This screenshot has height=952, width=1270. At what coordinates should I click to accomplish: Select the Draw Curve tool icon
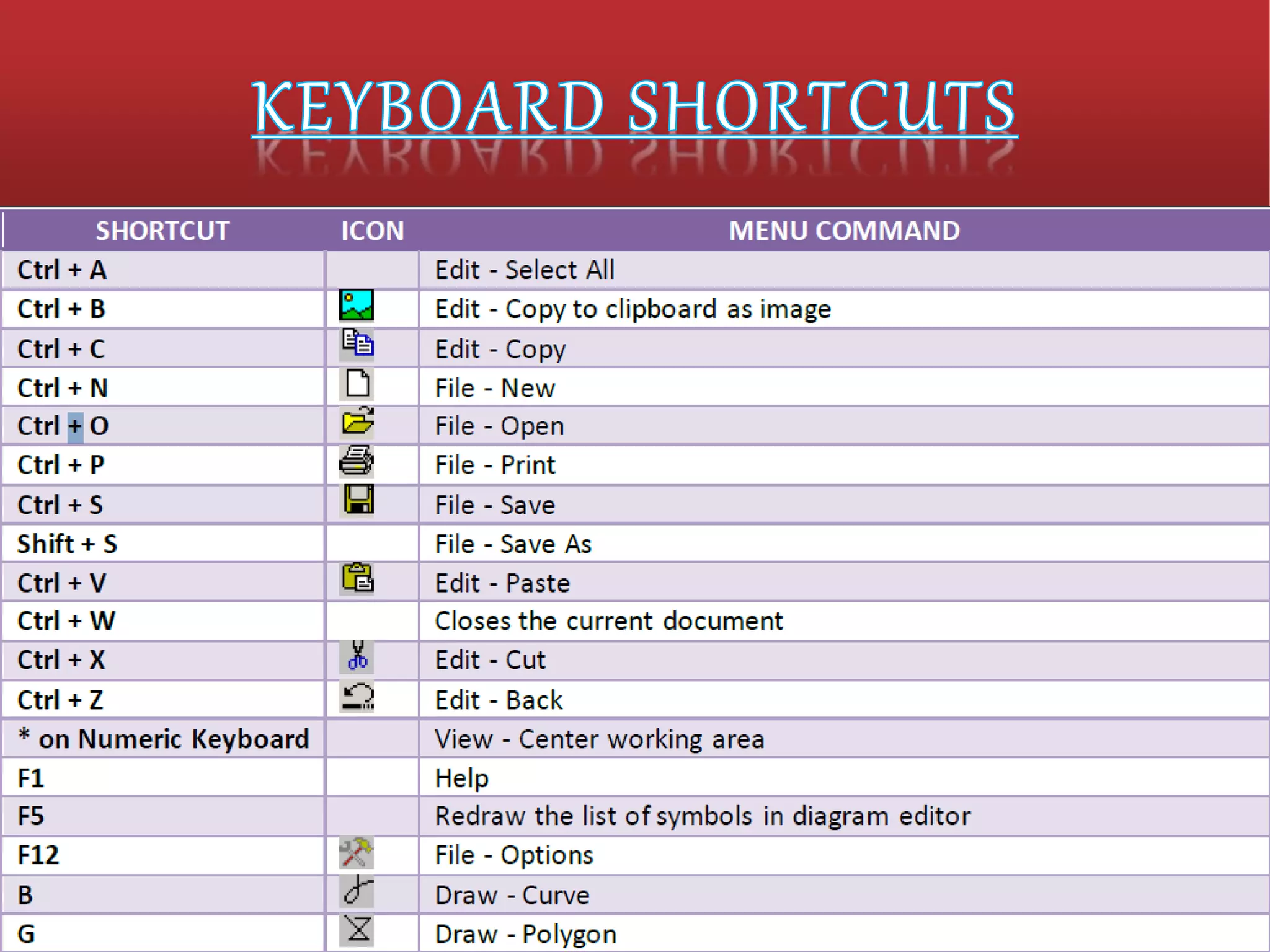tap(358, 891)
